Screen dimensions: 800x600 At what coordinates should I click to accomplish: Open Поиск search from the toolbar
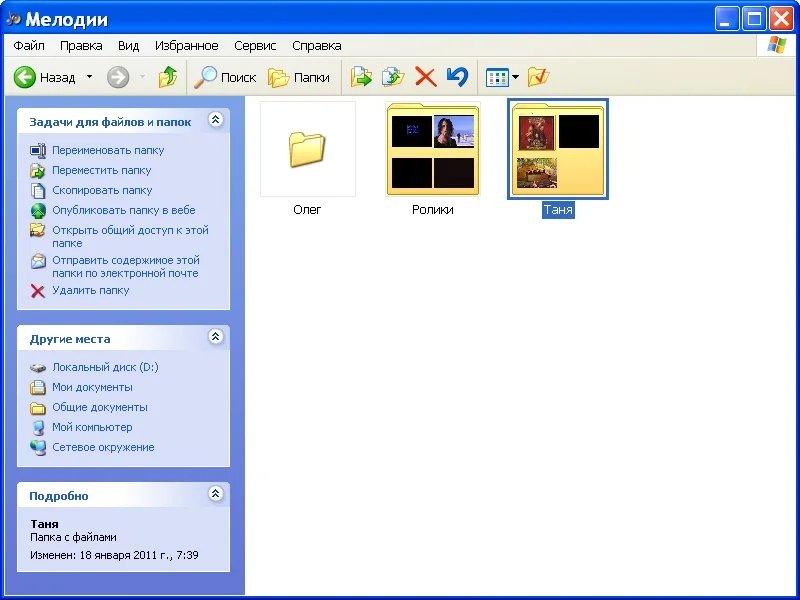pyautogui.click(x=226, y=77)
